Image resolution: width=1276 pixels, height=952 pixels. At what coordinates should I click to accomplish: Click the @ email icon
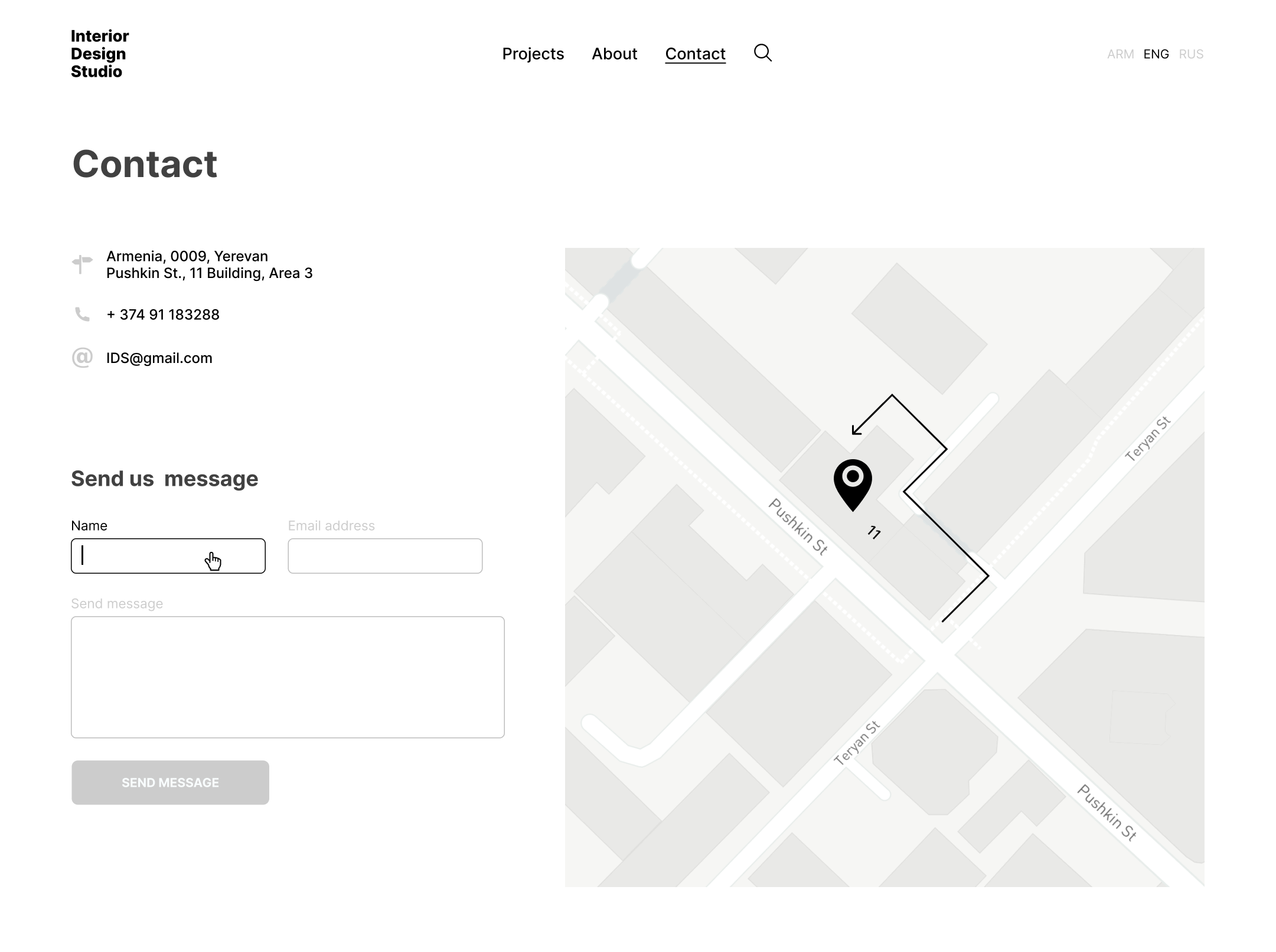[82, 358]
